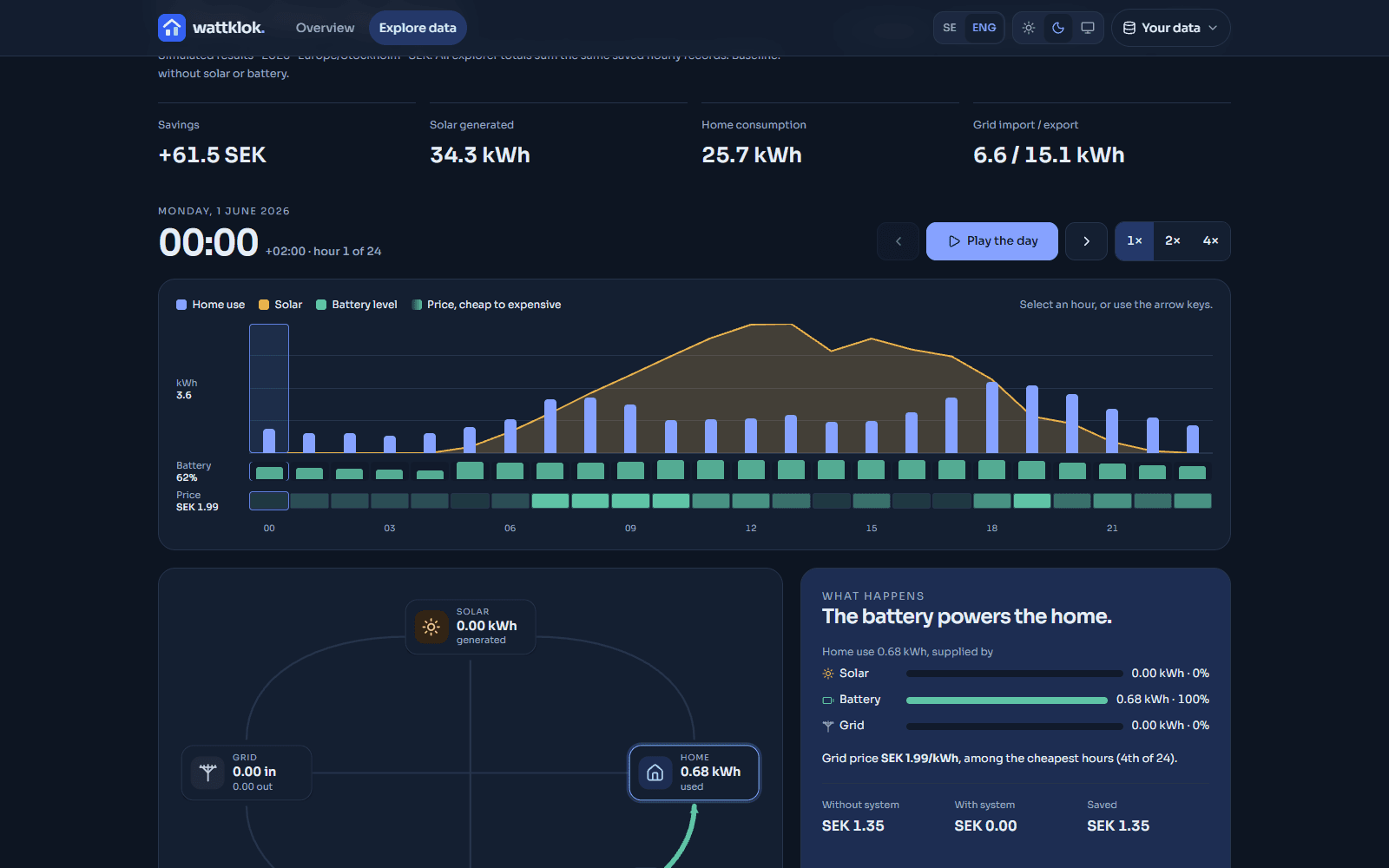Click the wattklok house logo icon
The height and width of the screenshot is (868, 1389).
[172, 28]
